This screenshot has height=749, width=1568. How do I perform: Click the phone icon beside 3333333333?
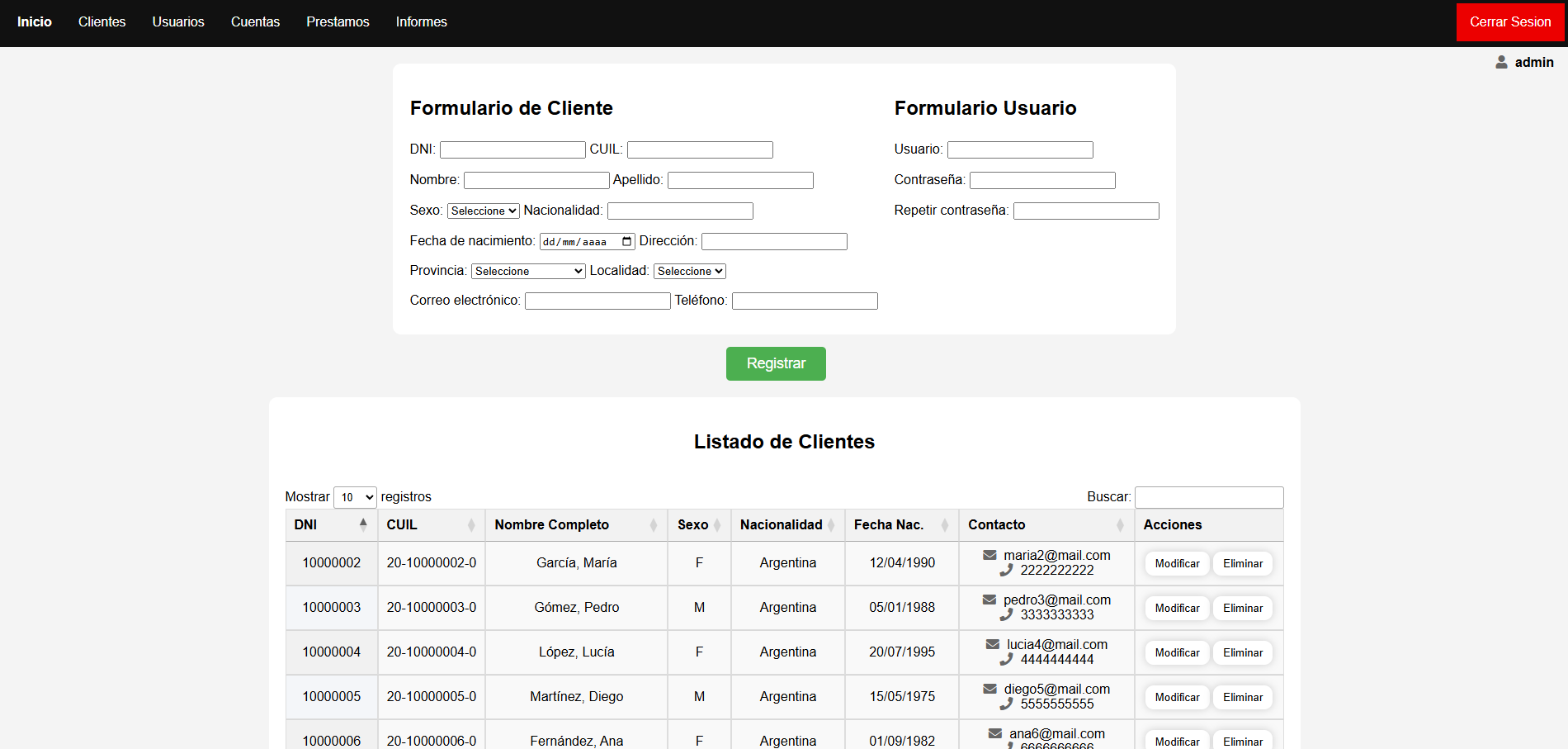(x=1007, y=614)
